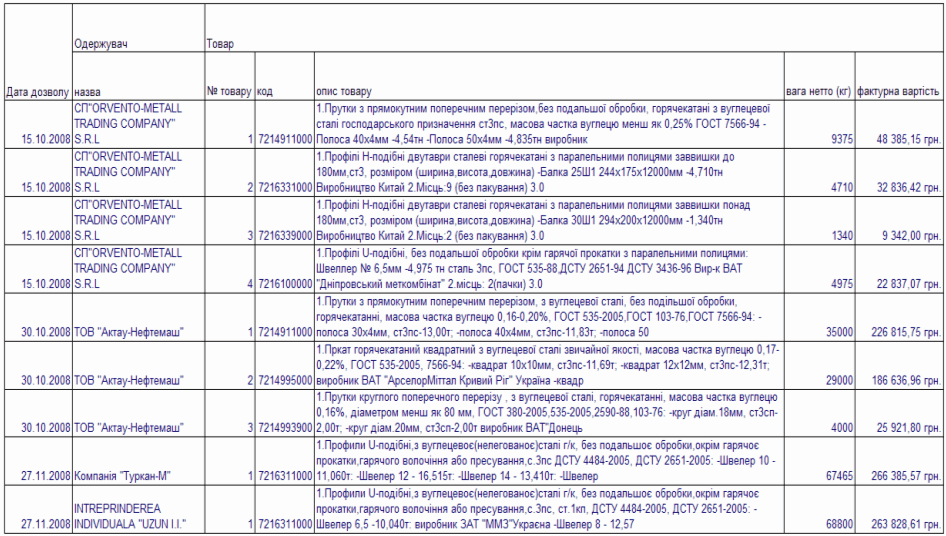Click the "вага нетто (кг)" column header
This screenshot has width=946, height=536.
pyautogui.click(x=818, y=91)
